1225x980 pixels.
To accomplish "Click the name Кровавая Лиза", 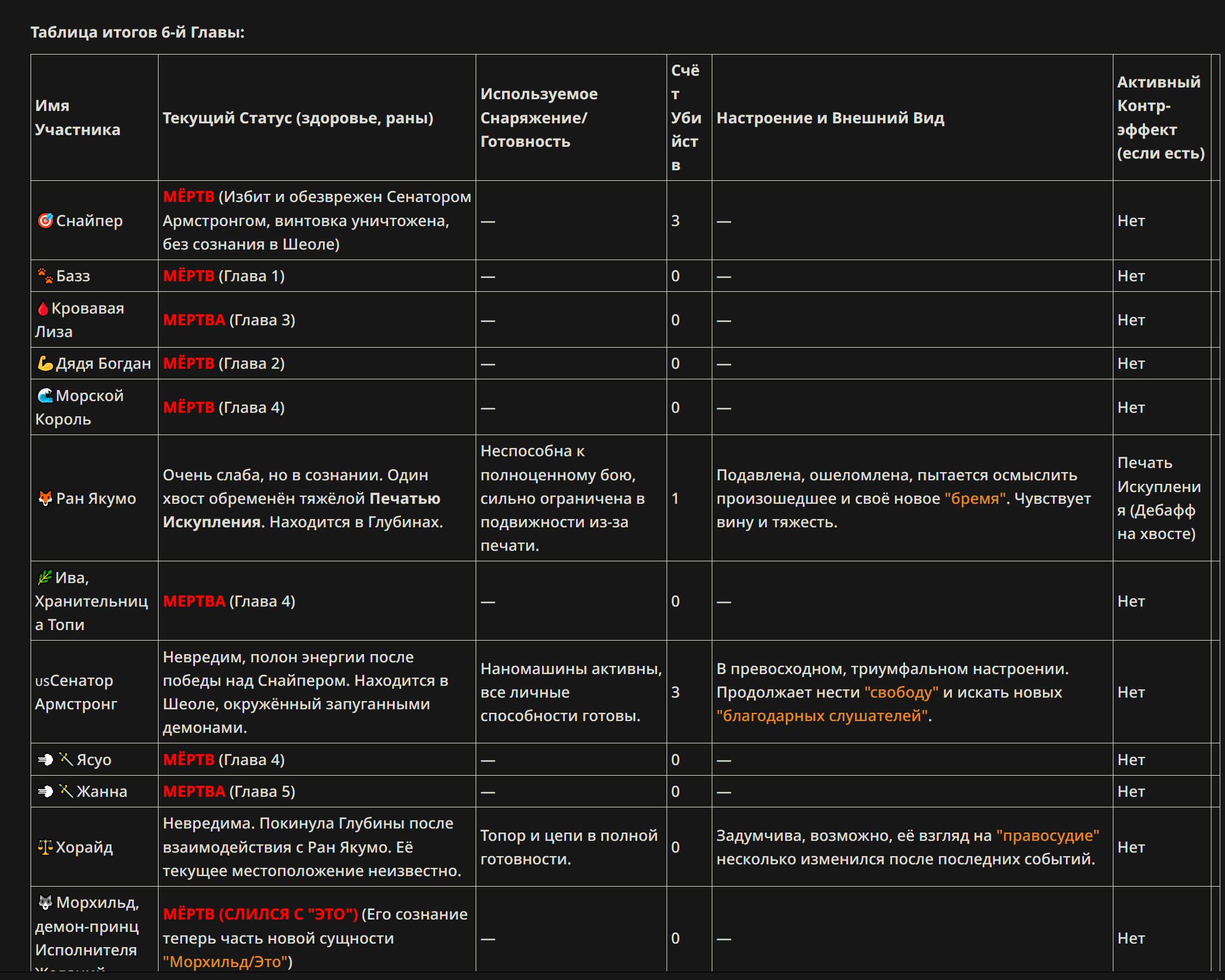I will 79,319.
